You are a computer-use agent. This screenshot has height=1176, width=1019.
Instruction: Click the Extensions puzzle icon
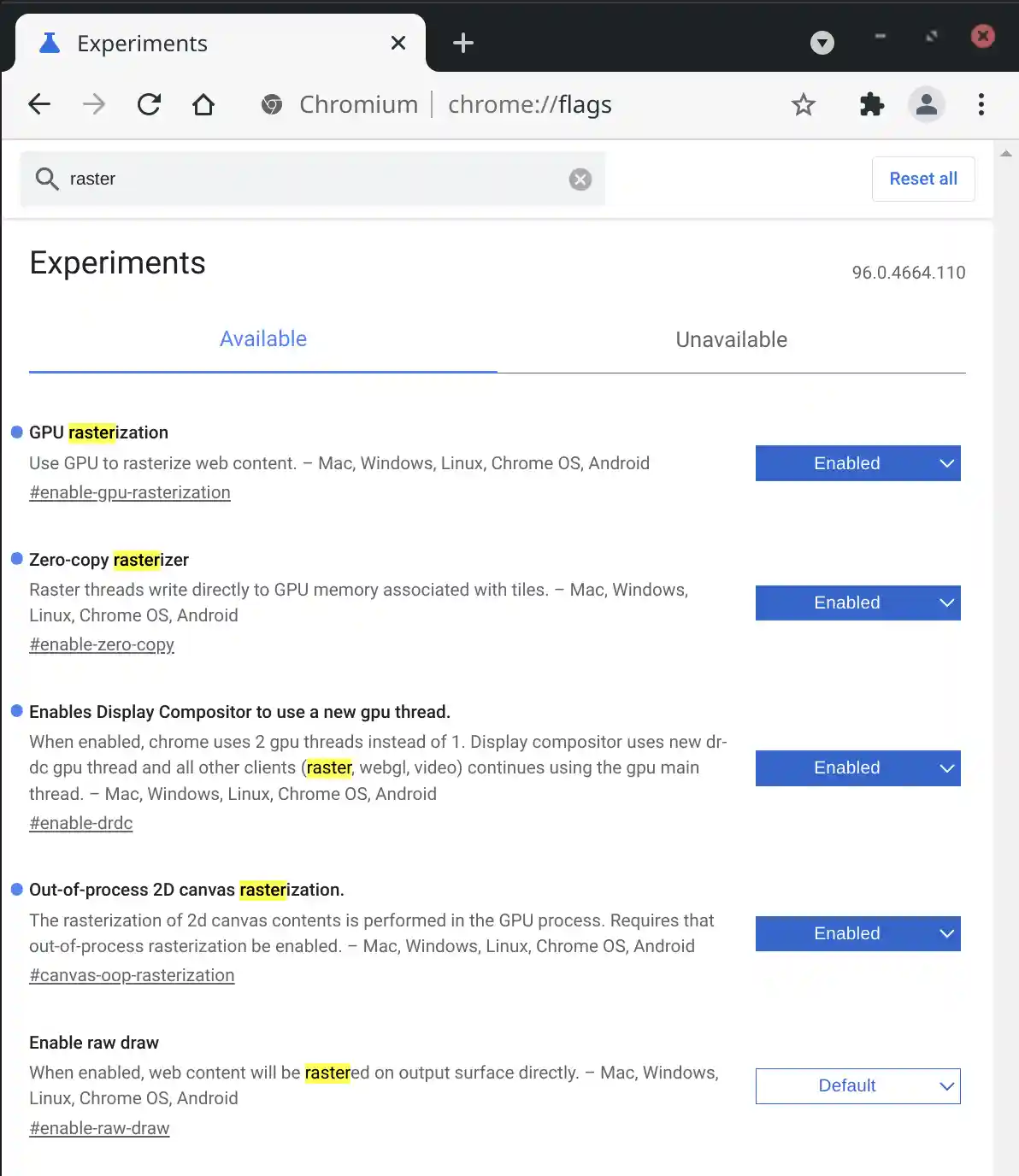click(872, 104)
